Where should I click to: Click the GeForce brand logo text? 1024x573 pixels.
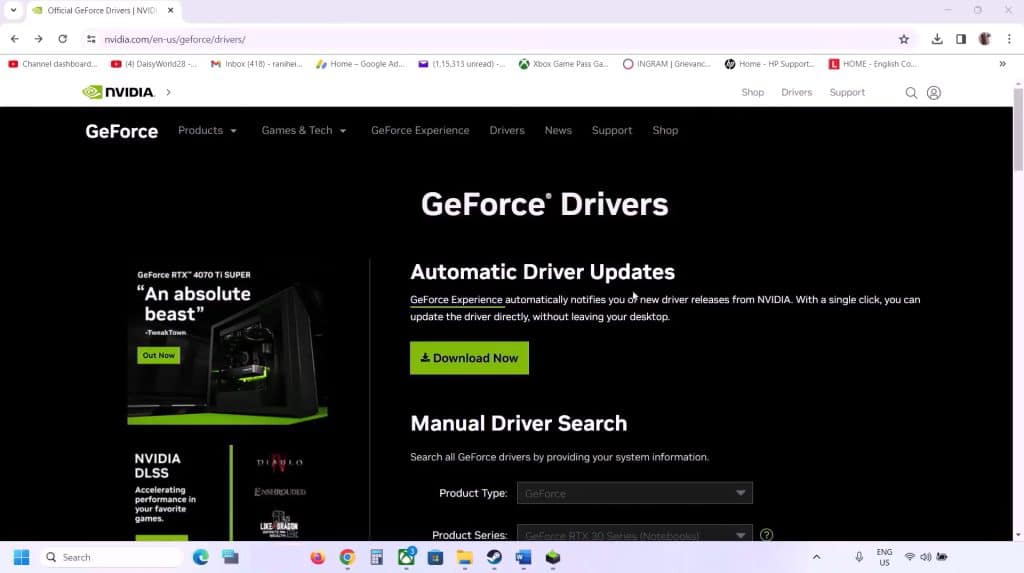point(121,131)
